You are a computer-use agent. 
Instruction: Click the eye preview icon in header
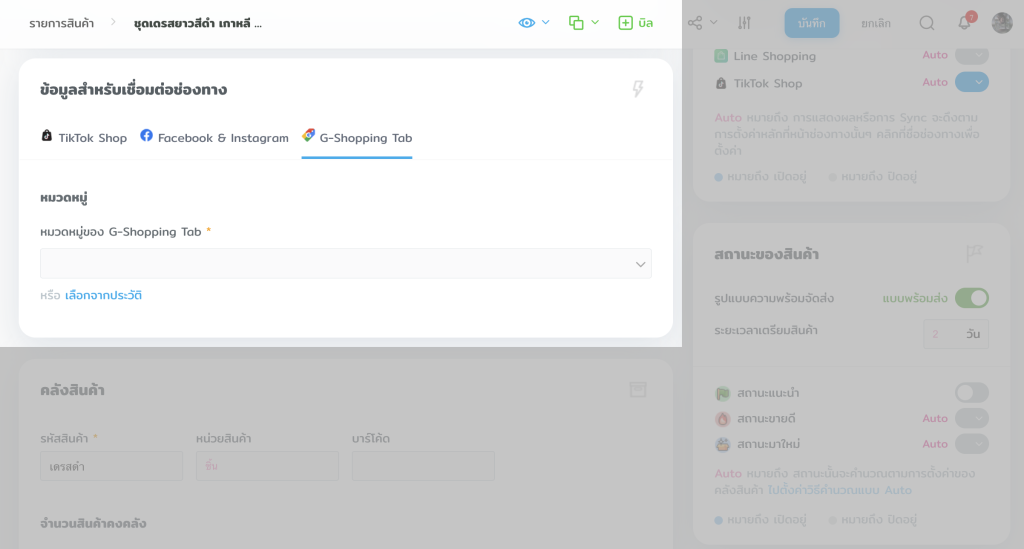(x=527, y=22)
